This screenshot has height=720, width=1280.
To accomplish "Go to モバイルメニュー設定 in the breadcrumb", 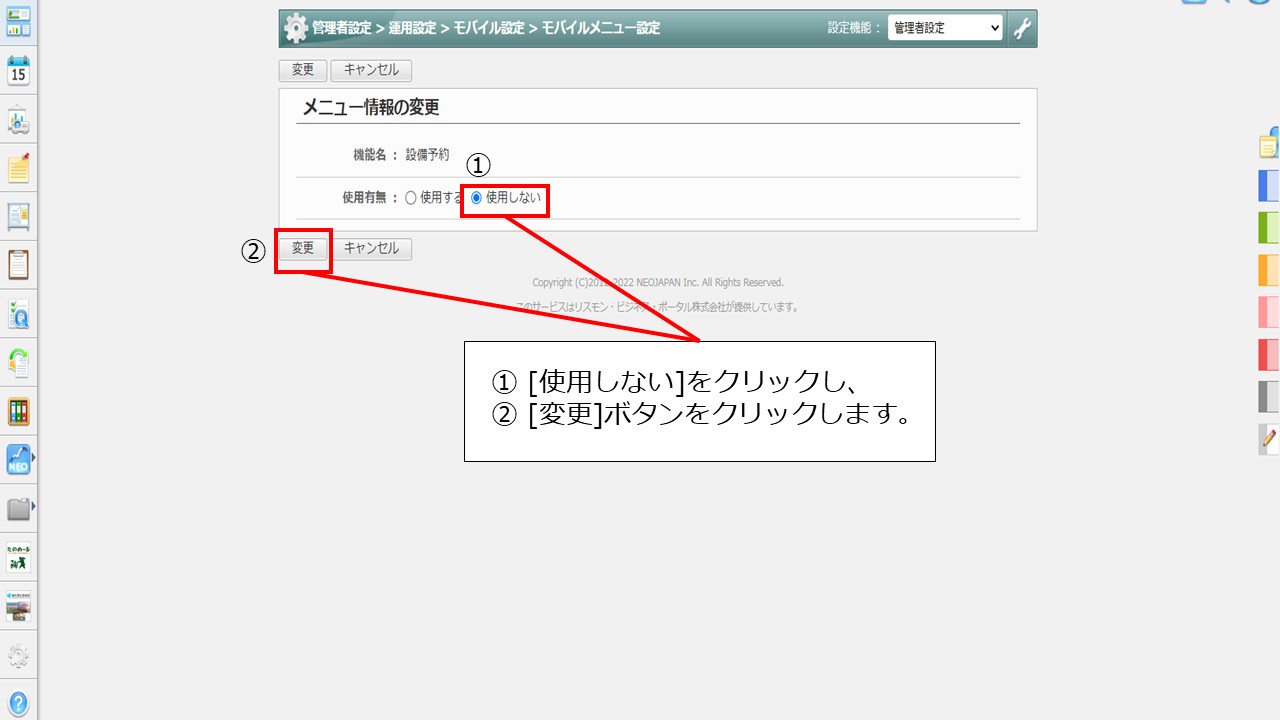I will [601, 28].
